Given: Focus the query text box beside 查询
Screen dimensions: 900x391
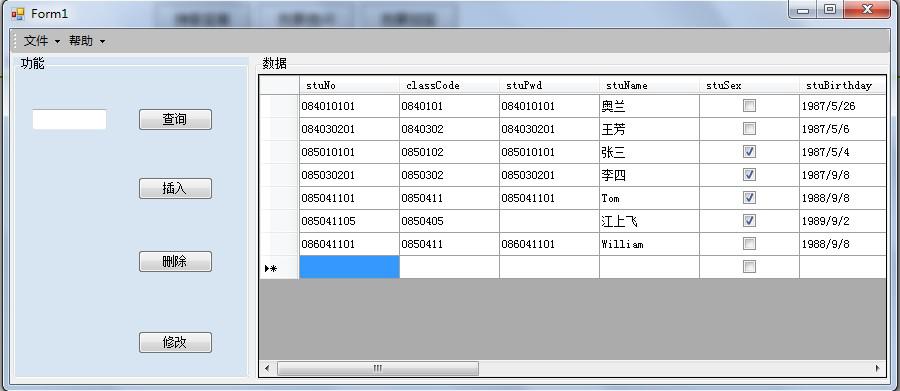Looking at the screenshot, I should 69,119.
